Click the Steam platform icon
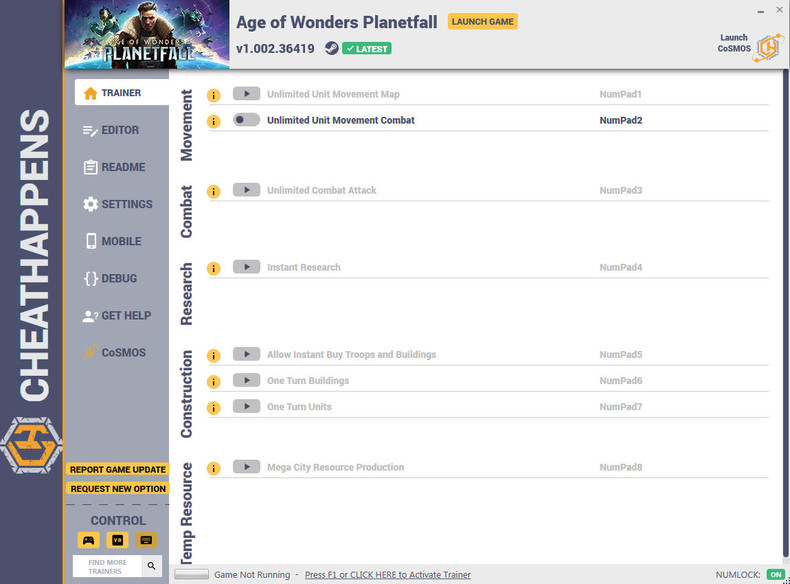Viewport: 790px width, 584px height. point(332,48)
